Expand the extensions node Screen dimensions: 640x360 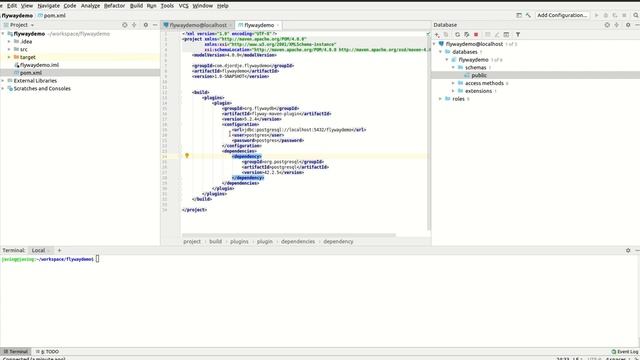coord(453,91)
